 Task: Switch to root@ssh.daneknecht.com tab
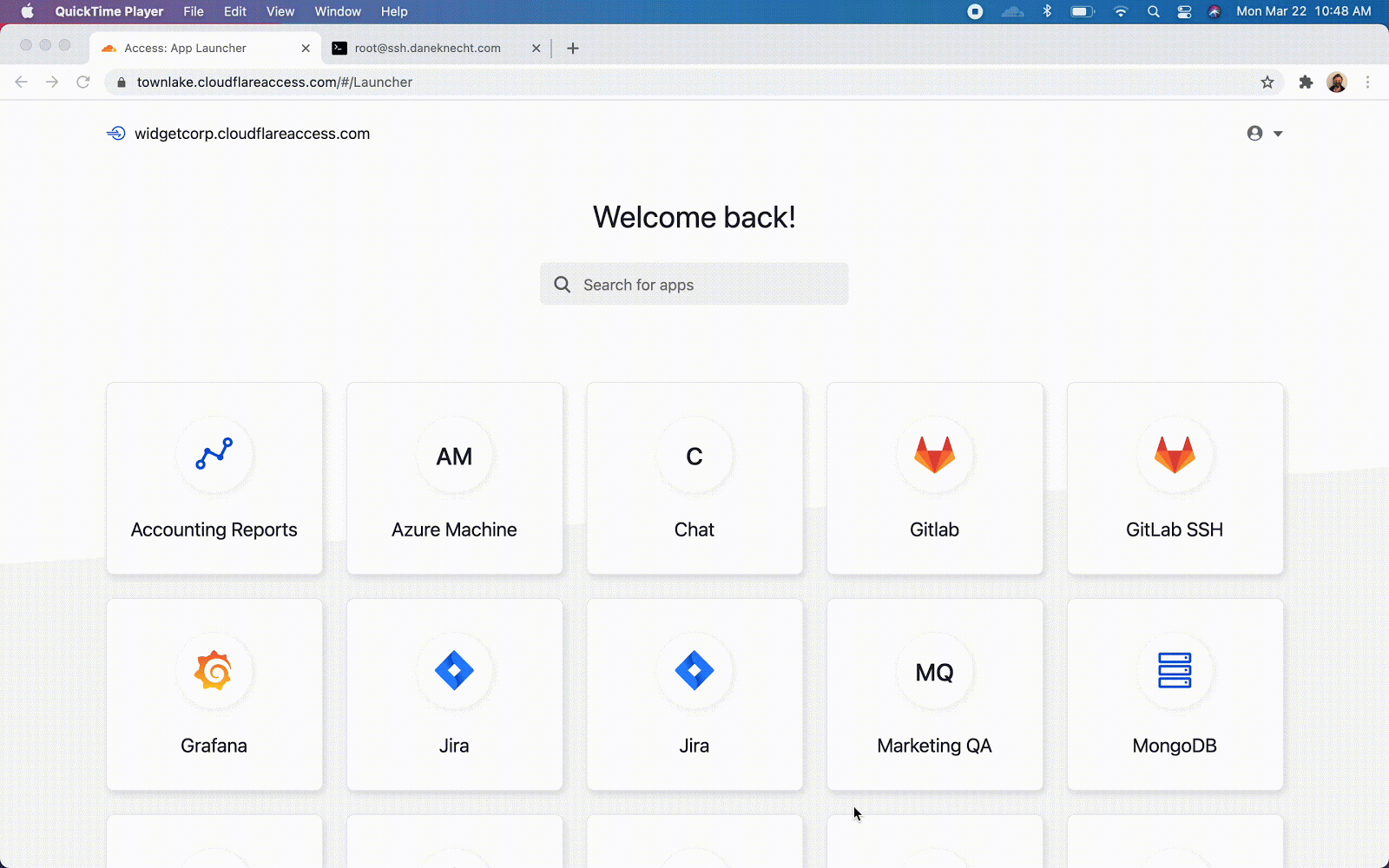(x=437, y=49)
